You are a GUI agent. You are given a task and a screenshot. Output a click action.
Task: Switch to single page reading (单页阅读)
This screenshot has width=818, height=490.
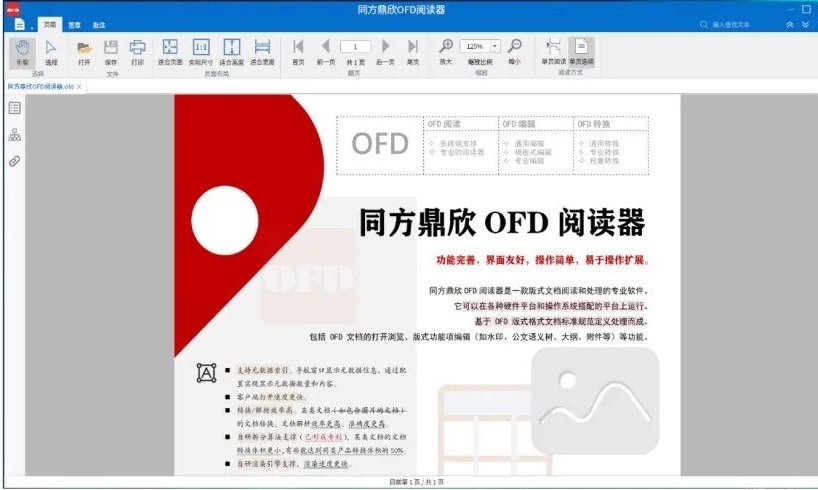click(554, 51)
